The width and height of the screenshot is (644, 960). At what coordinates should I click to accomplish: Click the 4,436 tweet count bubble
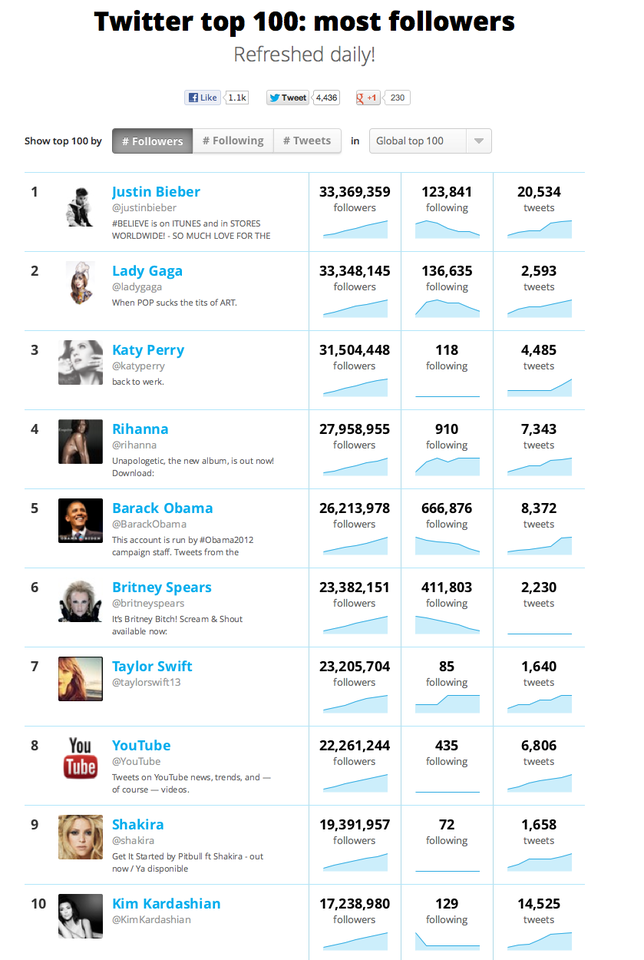point(326,97)
